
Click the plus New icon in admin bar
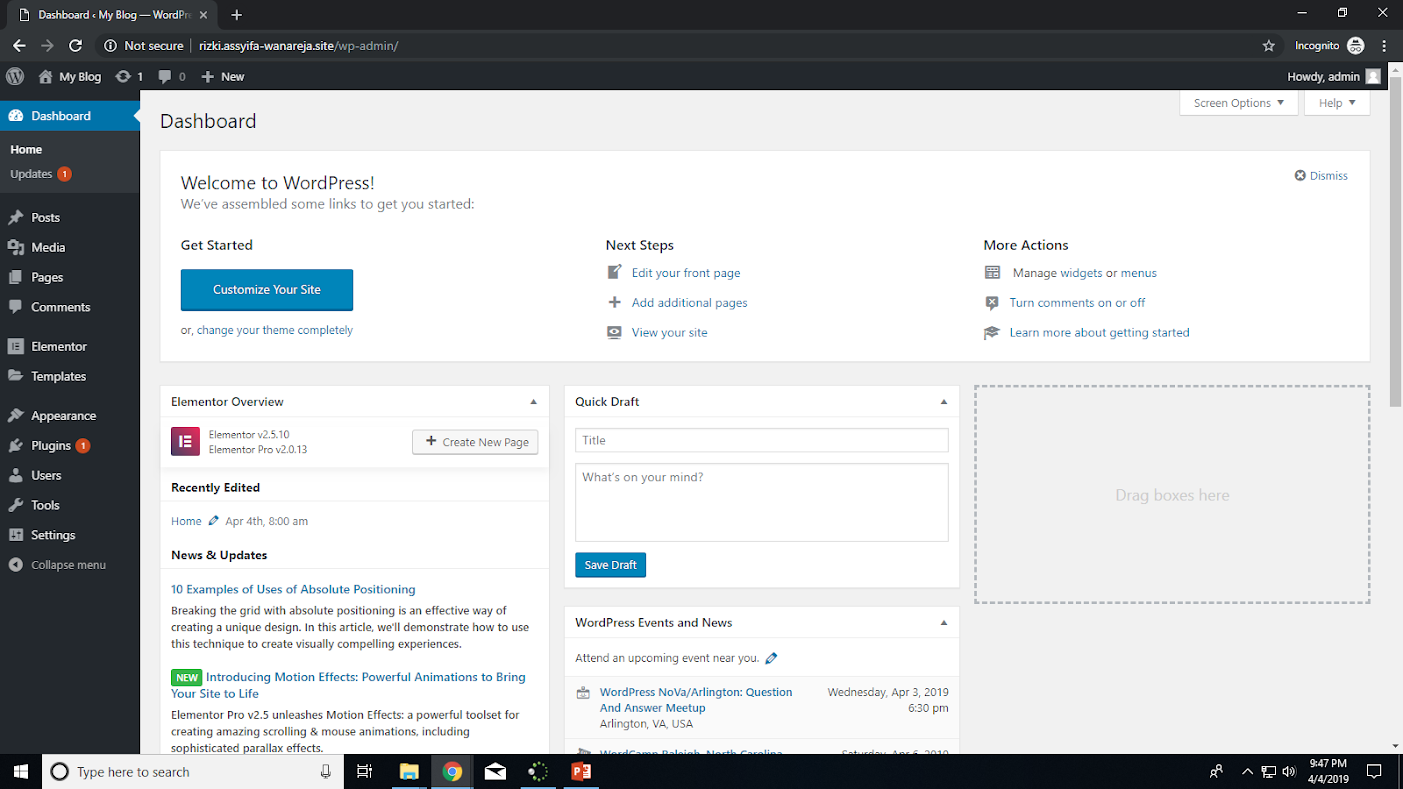pyautogui.click(x=207, y=76)
